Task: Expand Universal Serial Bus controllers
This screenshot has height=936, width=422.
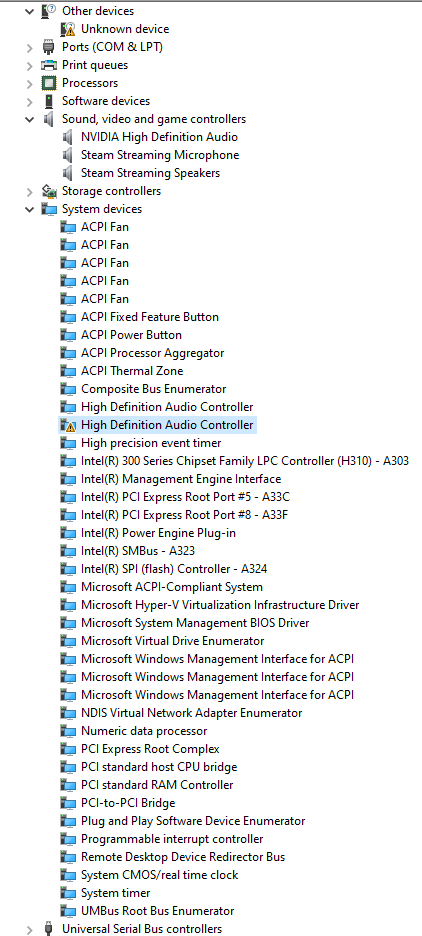Action: (29, 929)
